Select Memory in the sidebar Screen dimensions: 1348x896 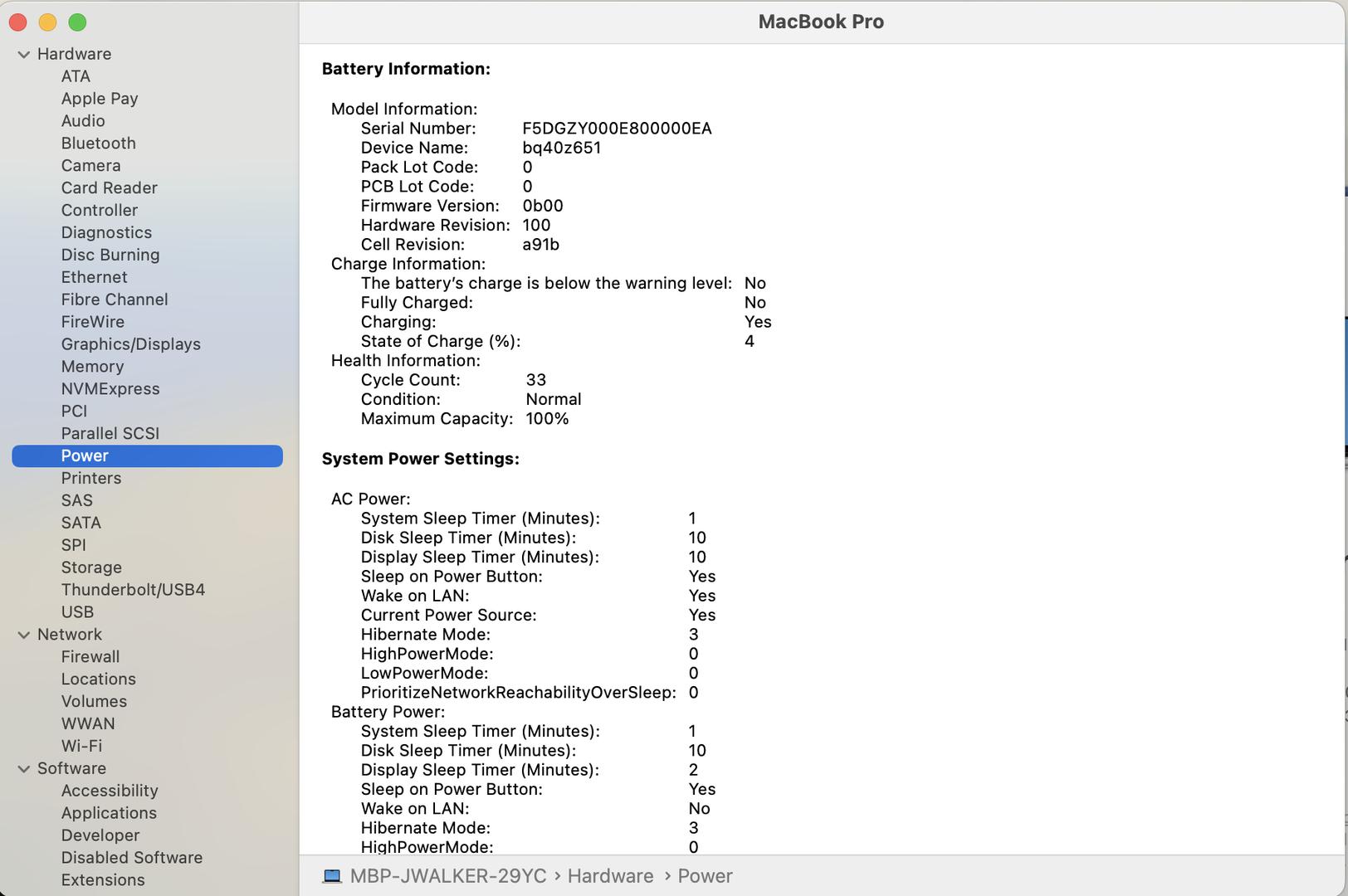pos(92,367)
